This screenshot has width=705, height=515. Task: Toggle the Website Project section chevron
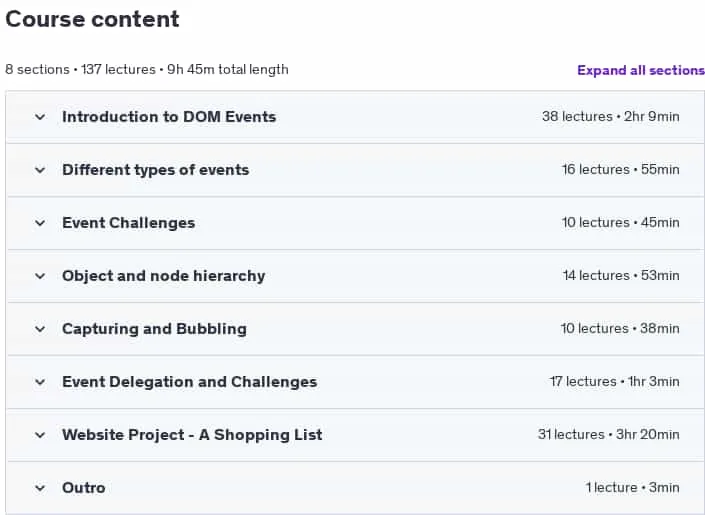coord(40,435)
